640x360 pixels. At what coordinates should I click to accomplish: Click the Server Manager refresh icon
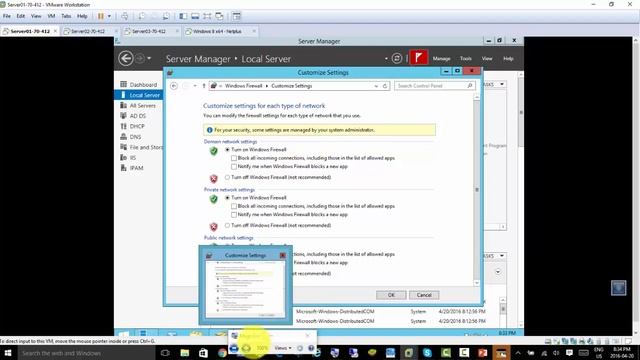(396, 58)
